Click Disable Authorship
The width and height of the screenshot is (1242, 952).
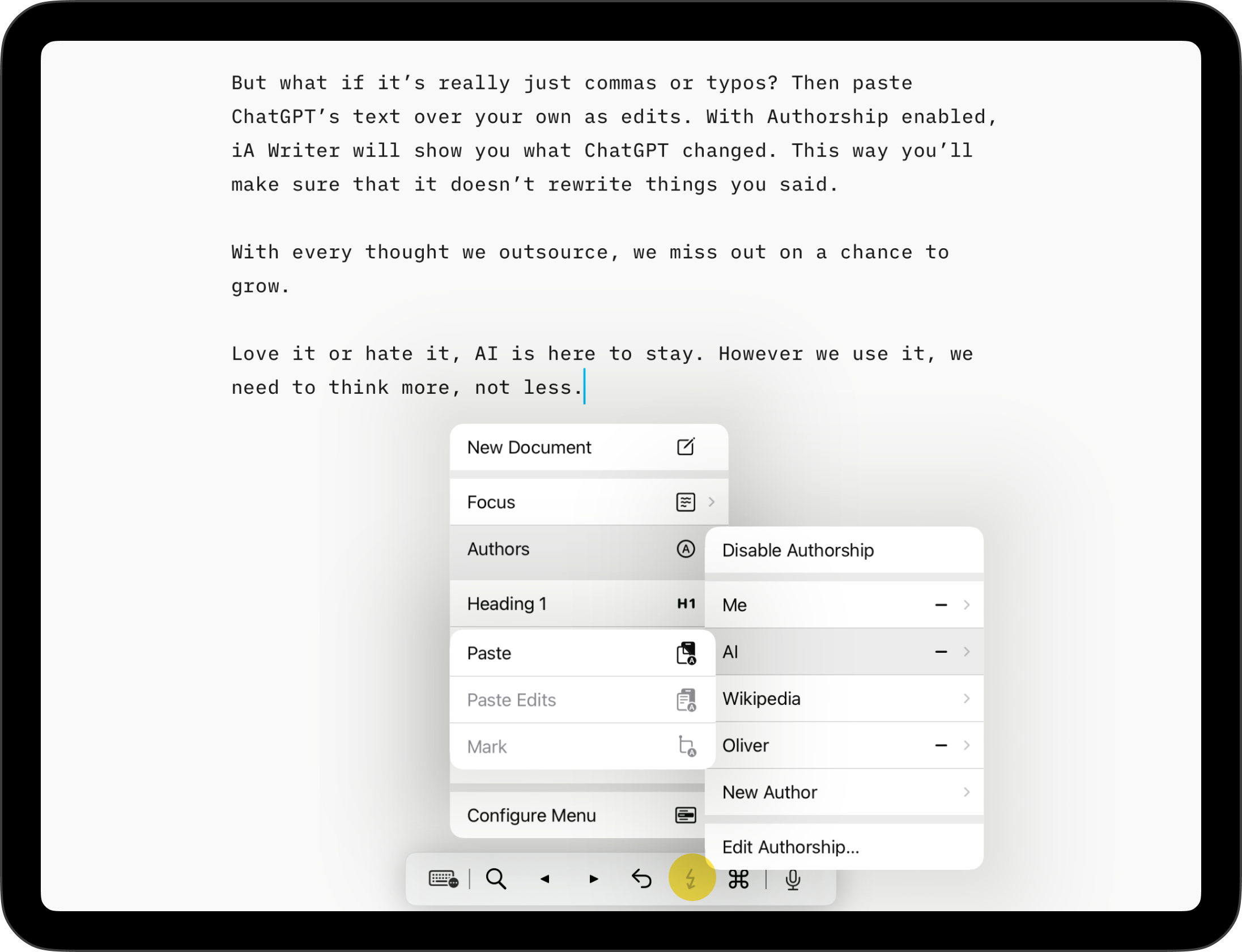point(798,550)
